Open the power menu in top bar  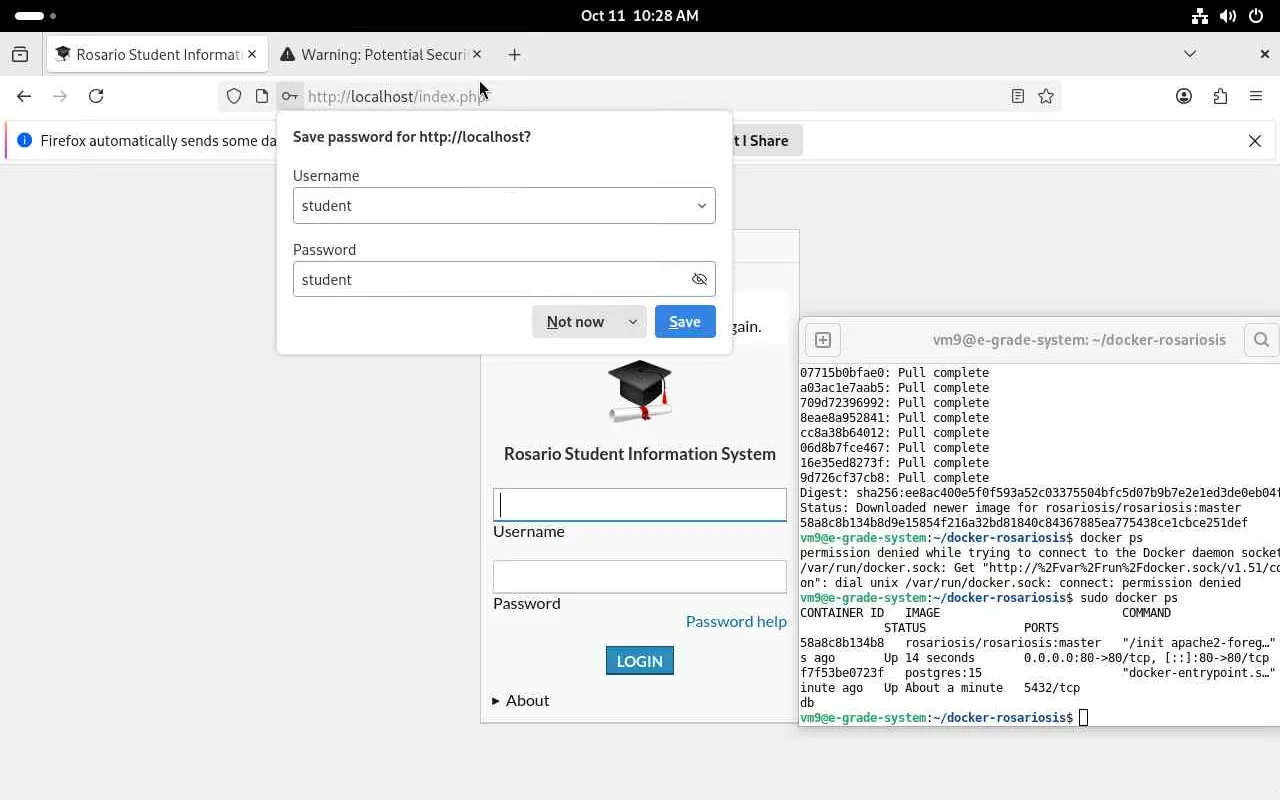click(1256, 16)
